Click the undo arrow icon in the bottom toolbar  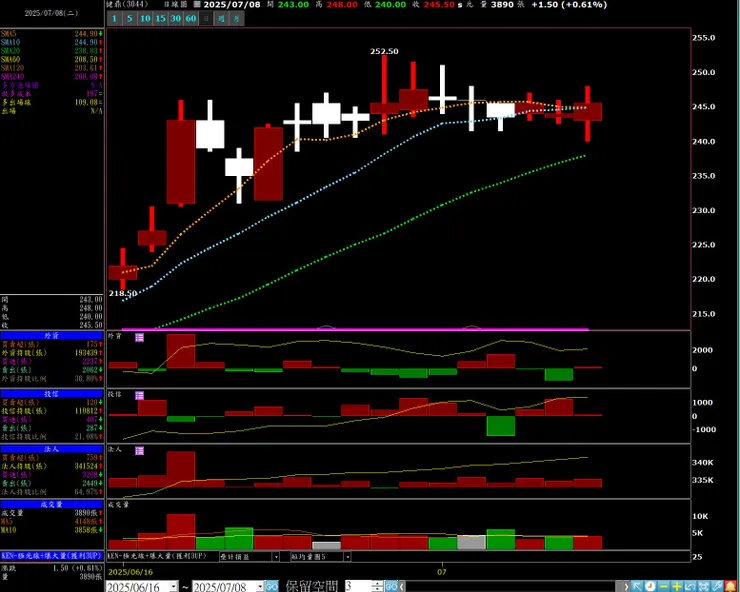690,586
